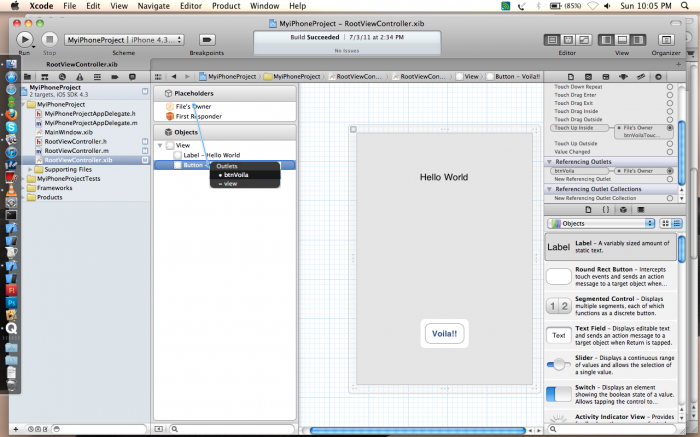This screenshot has width=700, height=437.
Task: Click the Run button in toolbar
Action: tap(25, 39)
